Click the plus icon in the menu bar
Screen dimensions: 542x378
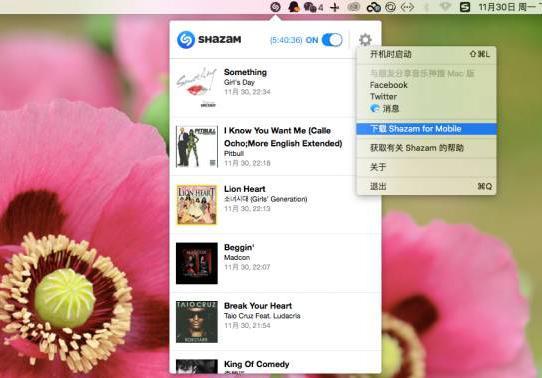tap(334, 7)
